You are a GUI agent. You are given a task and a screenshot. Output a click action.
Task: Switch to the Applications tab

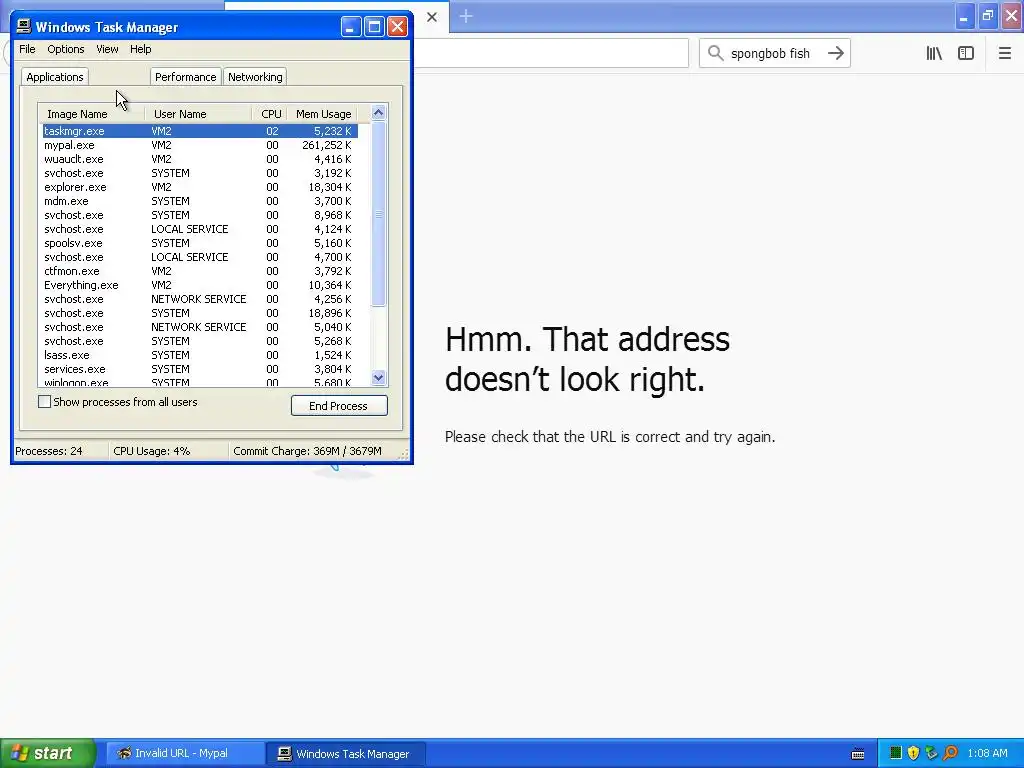[55, 77]
